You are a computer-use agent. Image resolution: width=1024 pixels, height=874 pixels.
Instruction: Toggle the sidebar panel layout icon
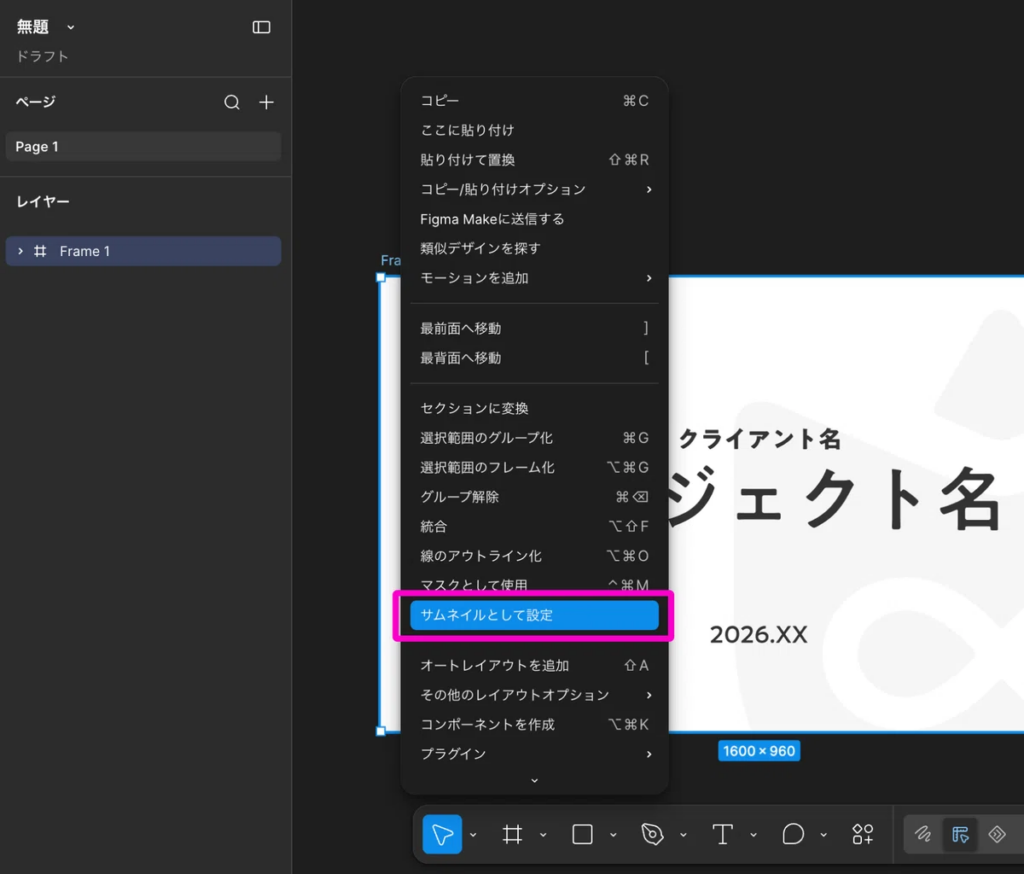261,27
